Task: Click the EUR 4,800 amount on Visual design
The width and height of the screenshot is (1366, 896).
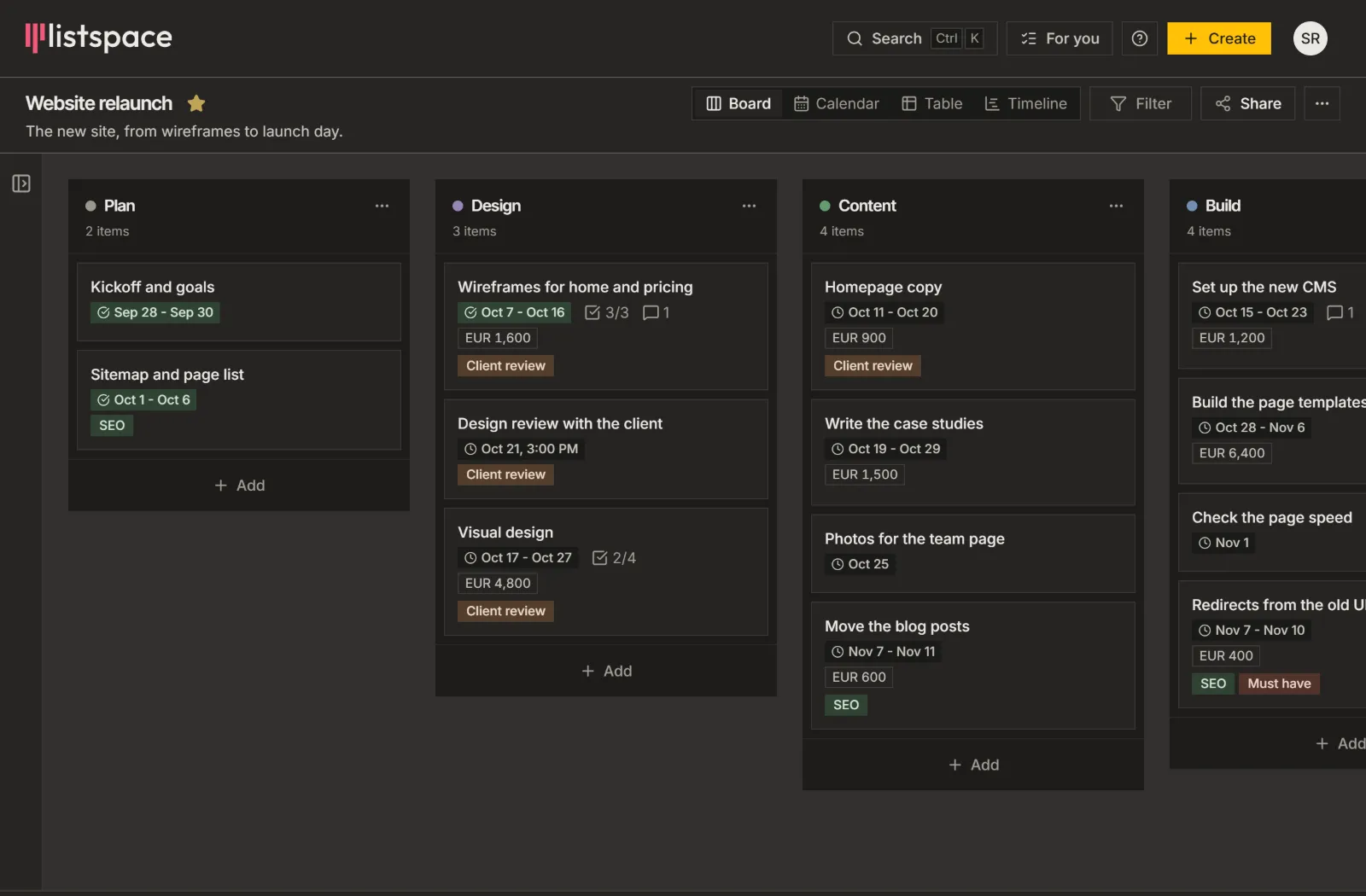Action: 498,584
